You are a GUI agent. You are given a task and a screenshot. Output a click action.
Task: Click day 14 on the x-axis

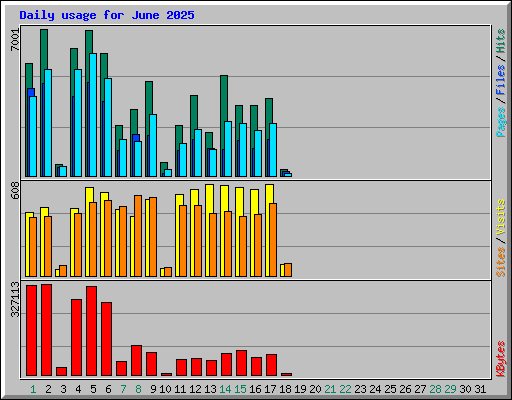pos(225,389)
